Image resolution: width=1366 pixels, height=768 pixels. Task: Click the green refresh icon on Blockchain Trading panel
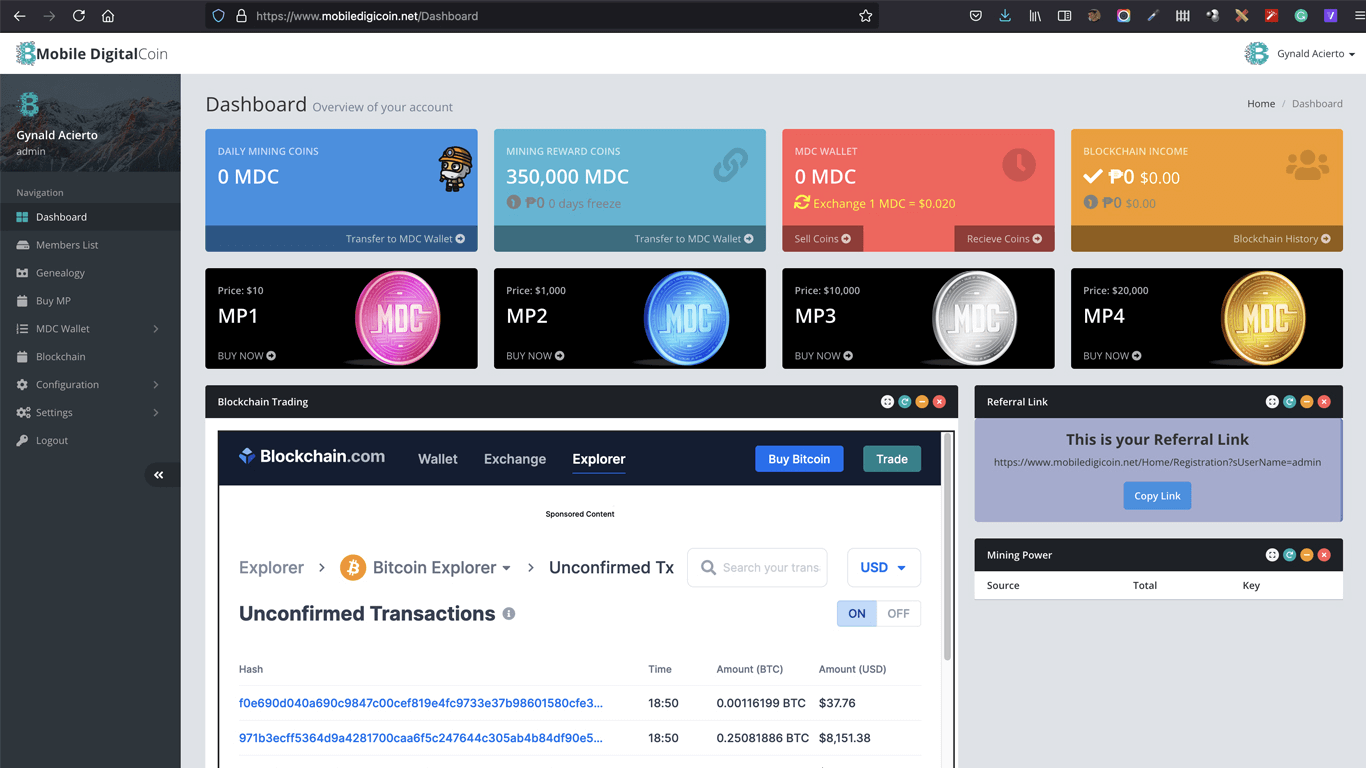pyautogui.click(x=904, y=402)
